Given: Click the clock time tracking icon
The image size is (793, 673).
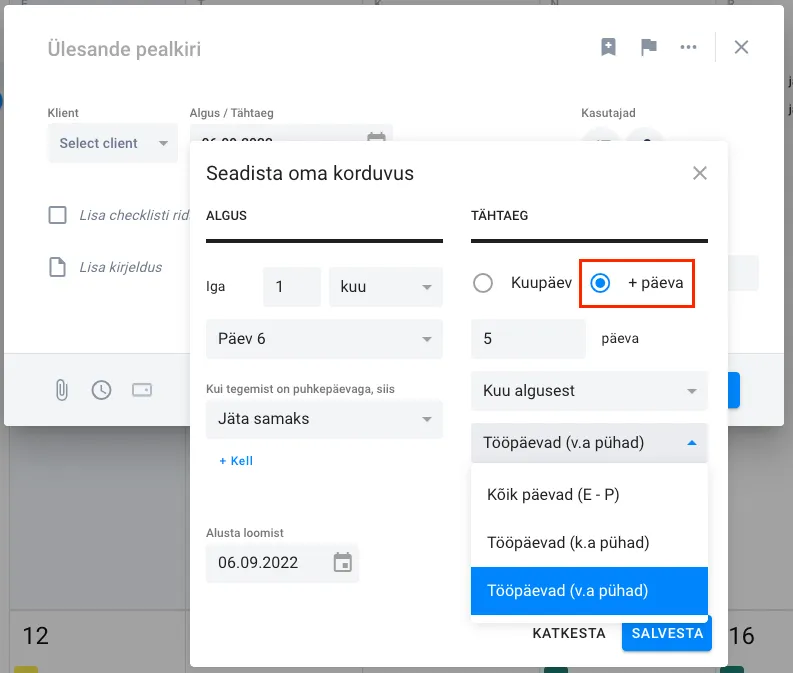Looking at the screenshot, I should pyautogui.click(x=101, y=390).
